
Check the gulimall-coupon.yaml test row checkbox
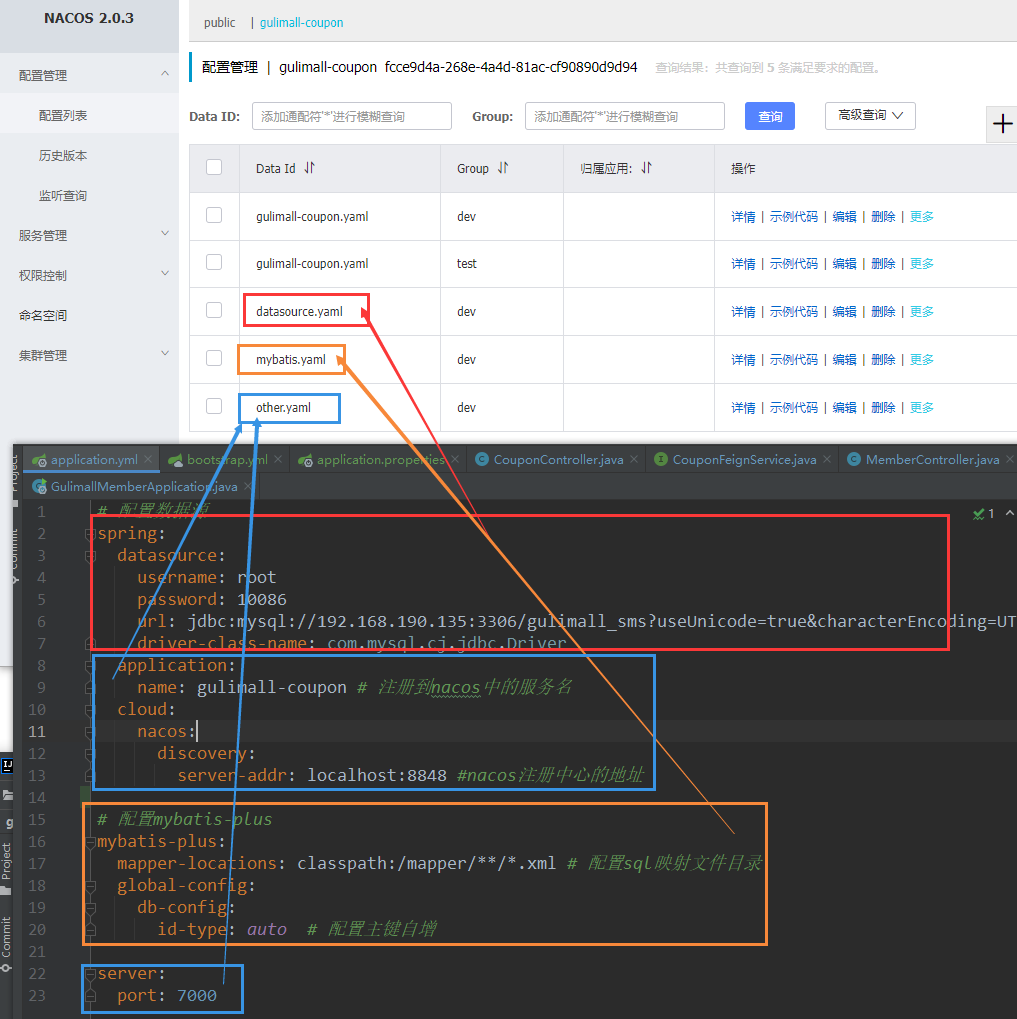click(x=214, y=263)
